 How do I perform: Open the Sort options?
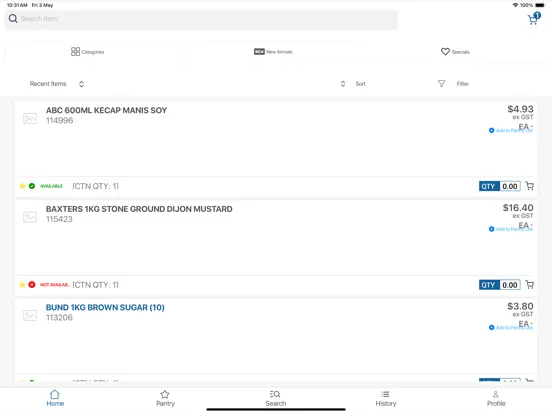pyautogui.click(x=360, y=84)
